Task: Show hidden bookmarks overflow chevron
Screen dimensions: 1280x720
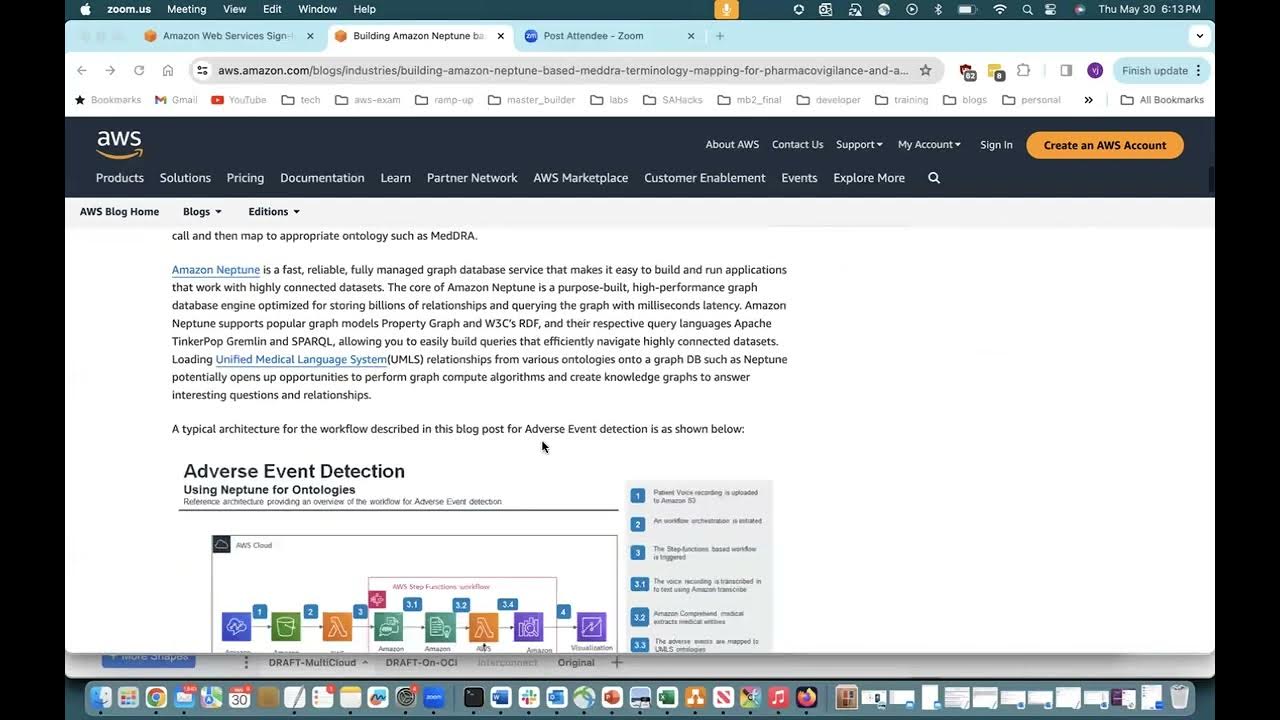Action: coord(1088,100)
